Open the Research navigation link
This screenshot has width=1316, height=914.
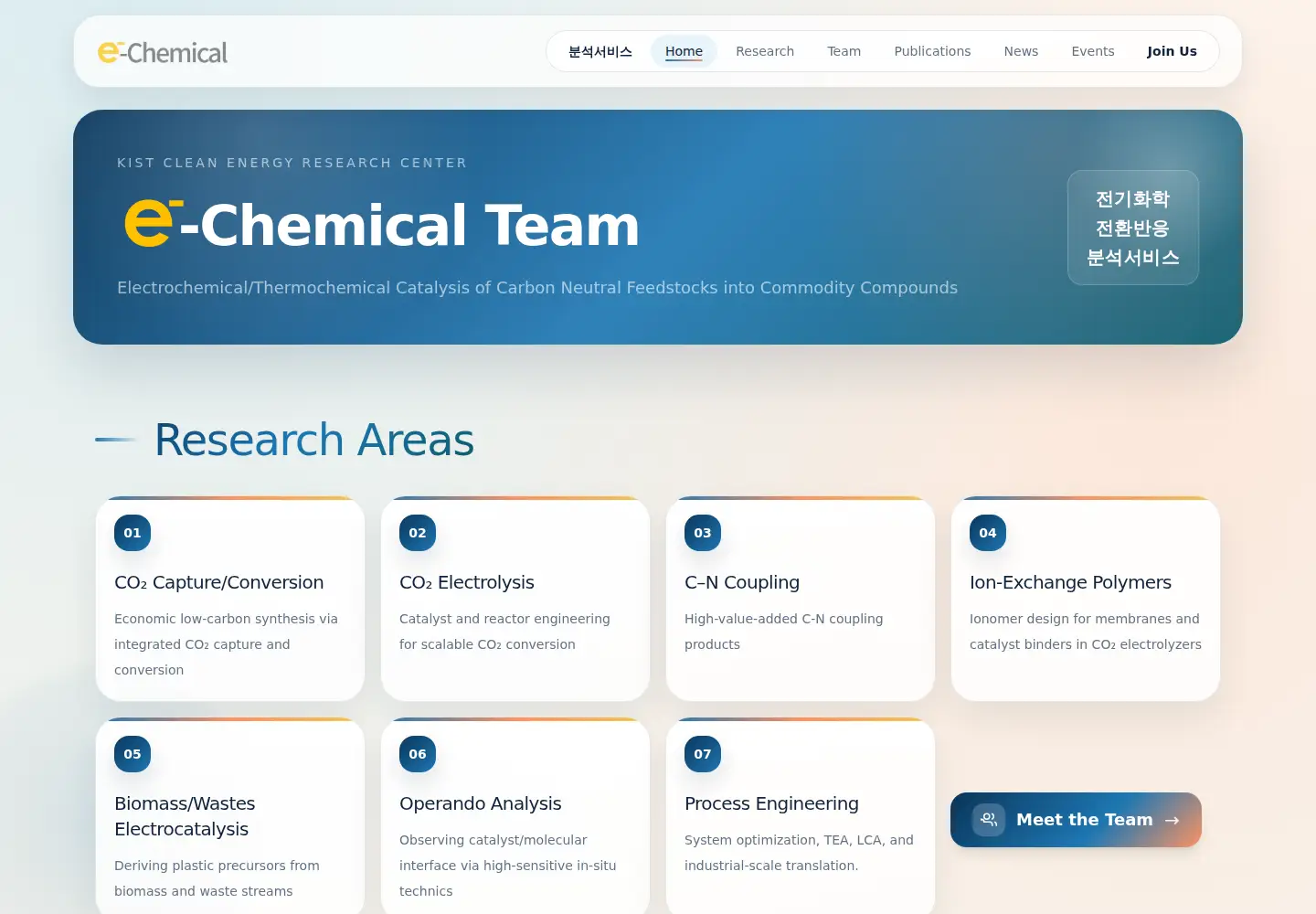[x=765, y=51]
